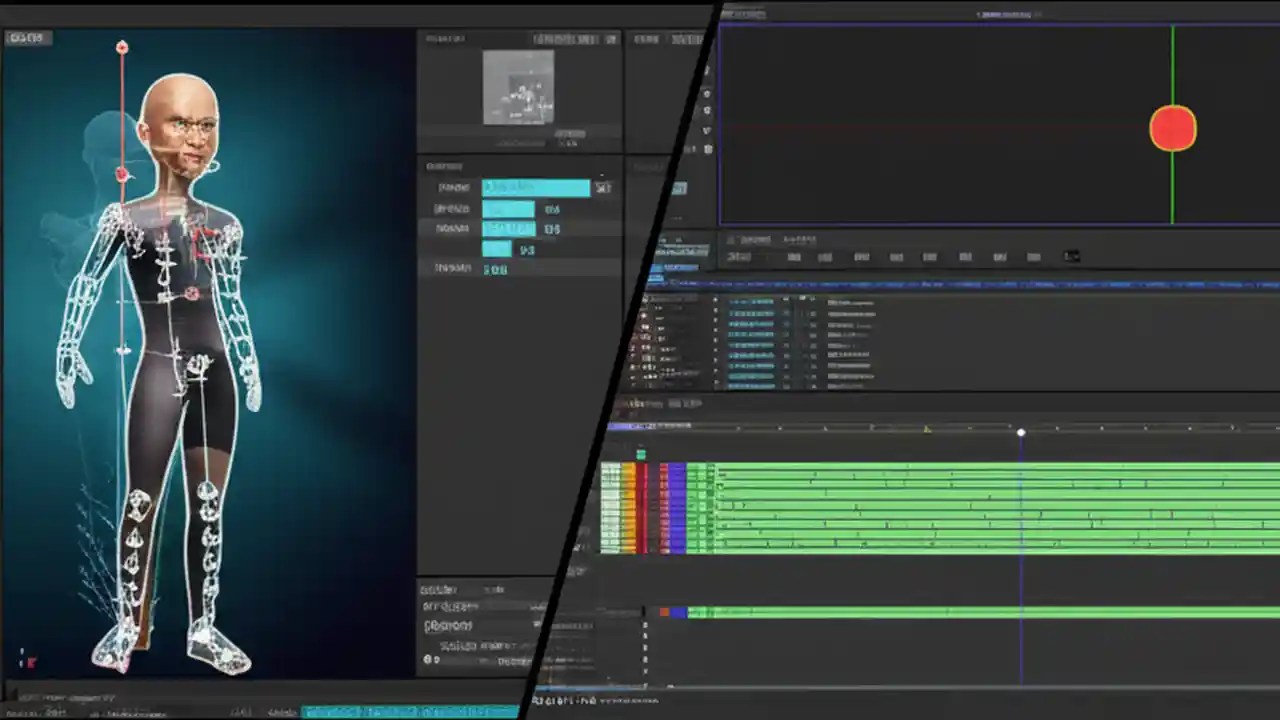Select the first toolbar icon in transport row
The image size is (1280, 720).
click(738, 257)
